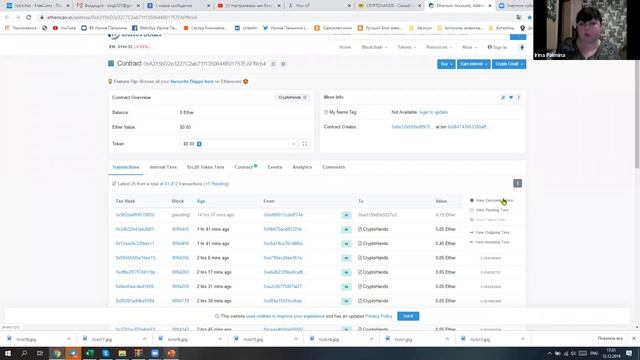Open the Buy dropdown button
The image size is (640, 360).
[x=446, y=64]
